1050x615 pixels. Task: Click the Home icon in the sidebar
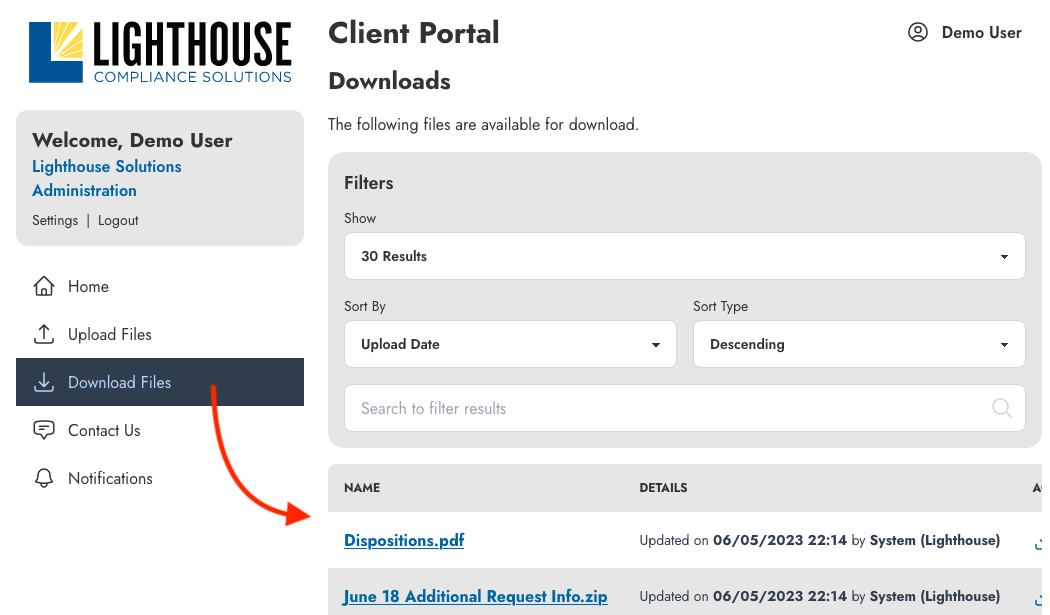44,286
